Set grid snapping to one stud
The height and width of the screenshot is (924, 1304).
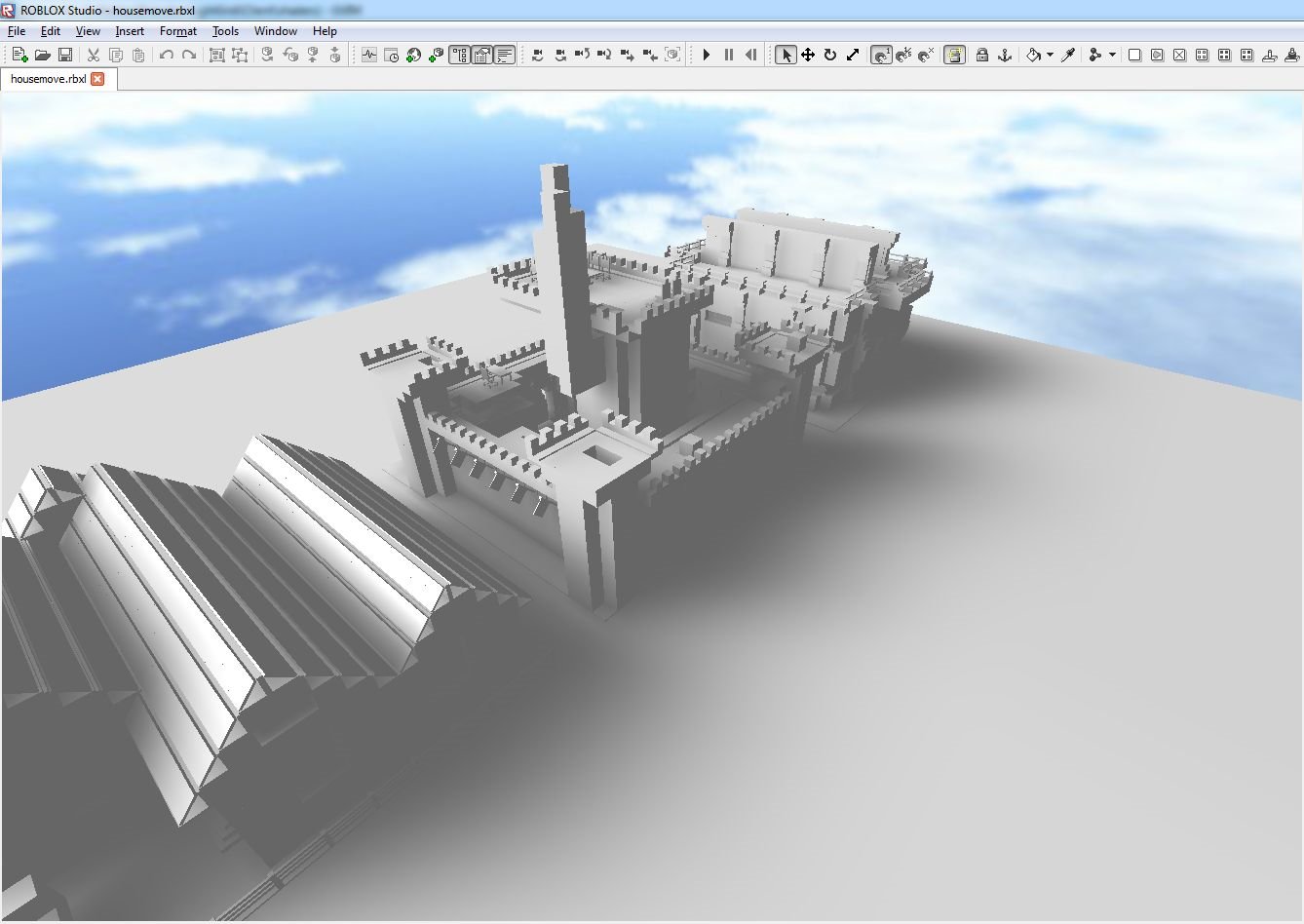point(881,56)
